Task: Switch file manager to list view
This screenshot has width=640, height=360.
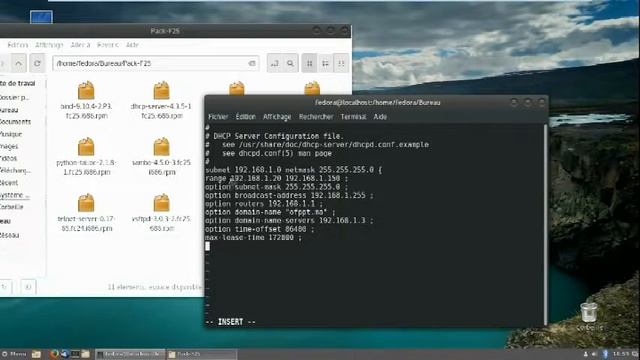Action: [x=325, y=63]
